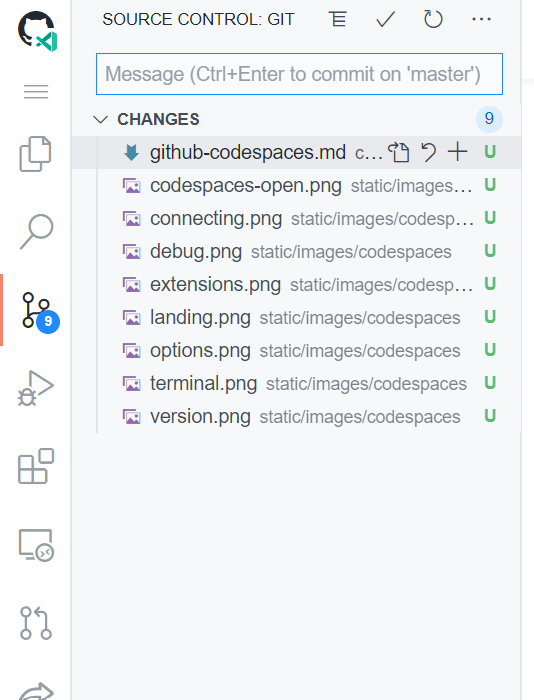Click the commit checkmark icon
Viewport: 534px width, 700px height.
pos(385,19)
